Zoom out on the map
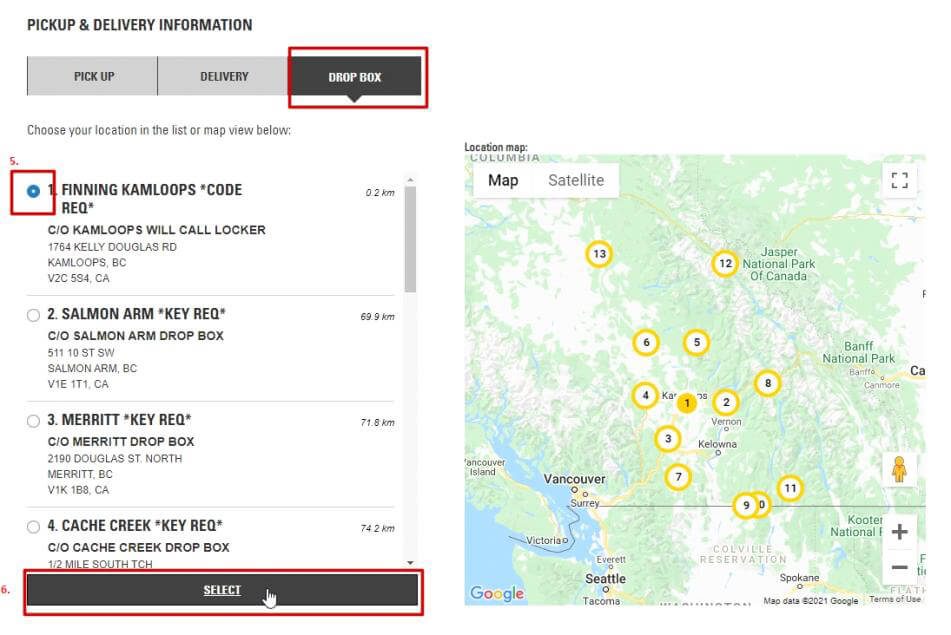The image size is (951, 635). coord(899,567)
